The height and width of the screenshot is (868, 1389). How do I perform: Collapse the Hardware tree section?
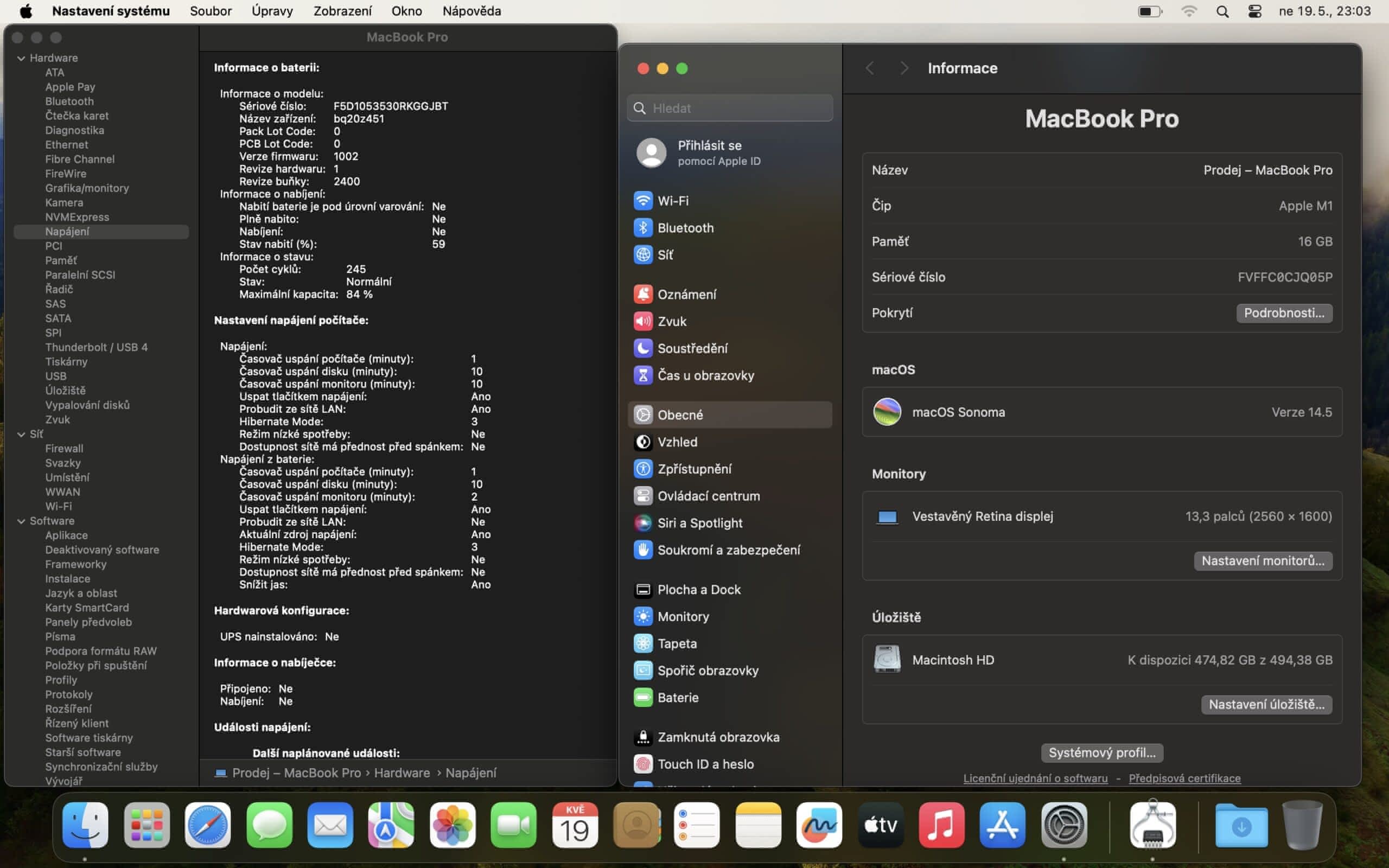click(x=21, y=58)
